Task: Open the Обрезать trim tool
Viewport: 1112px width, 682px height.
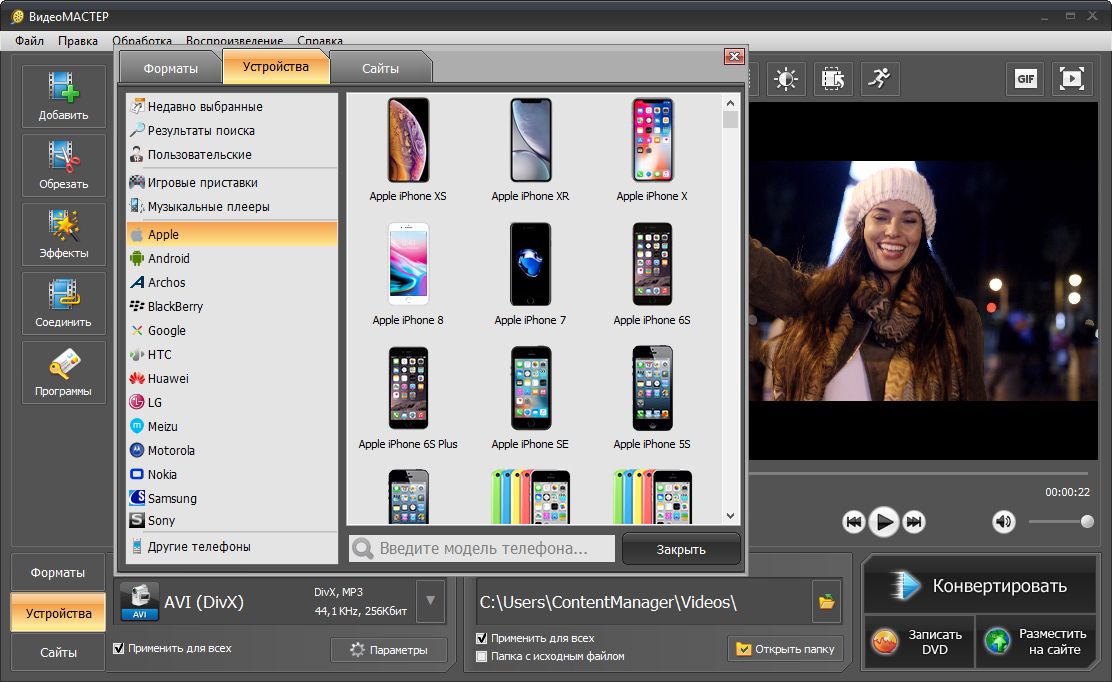Action: pyautogui.click(x=63, y=165)
